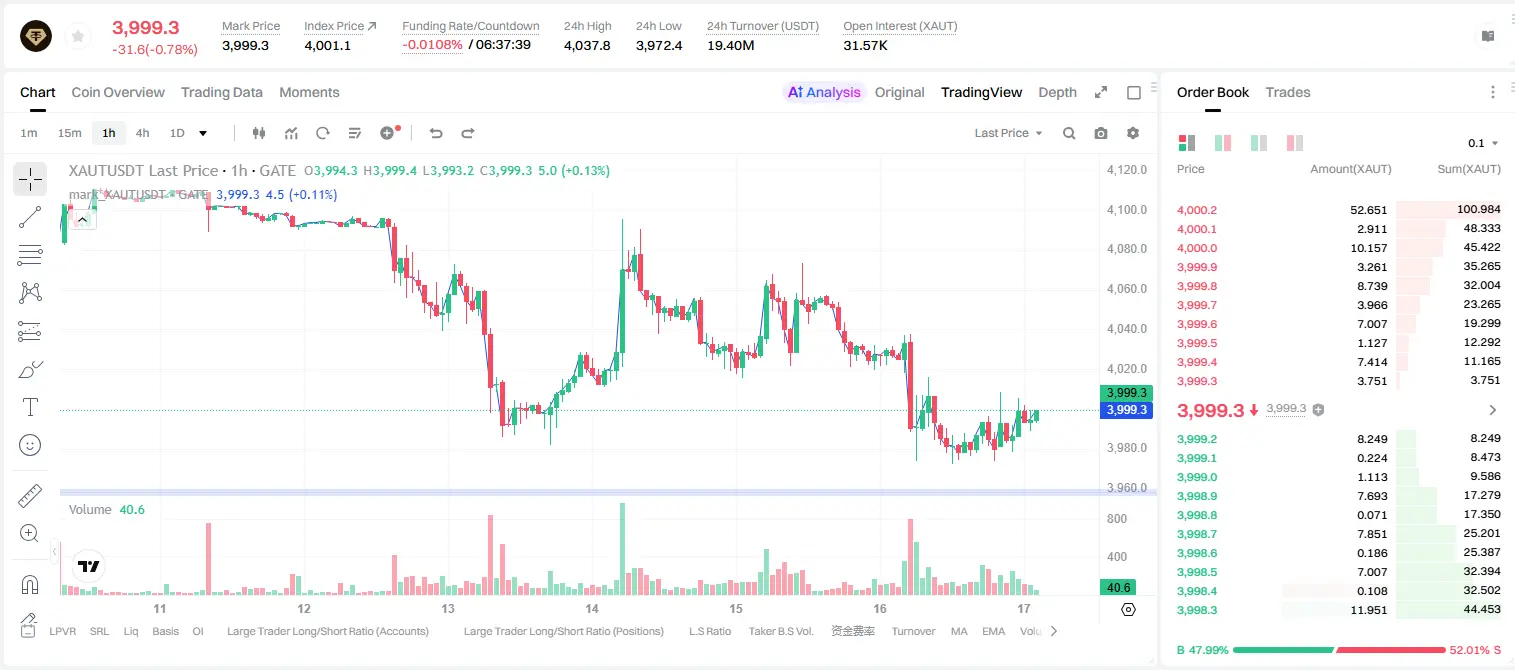Screen dimensions: 1515x670
Task: Expand the timeframe interval dropdown arrow
Action: [203, 133]
